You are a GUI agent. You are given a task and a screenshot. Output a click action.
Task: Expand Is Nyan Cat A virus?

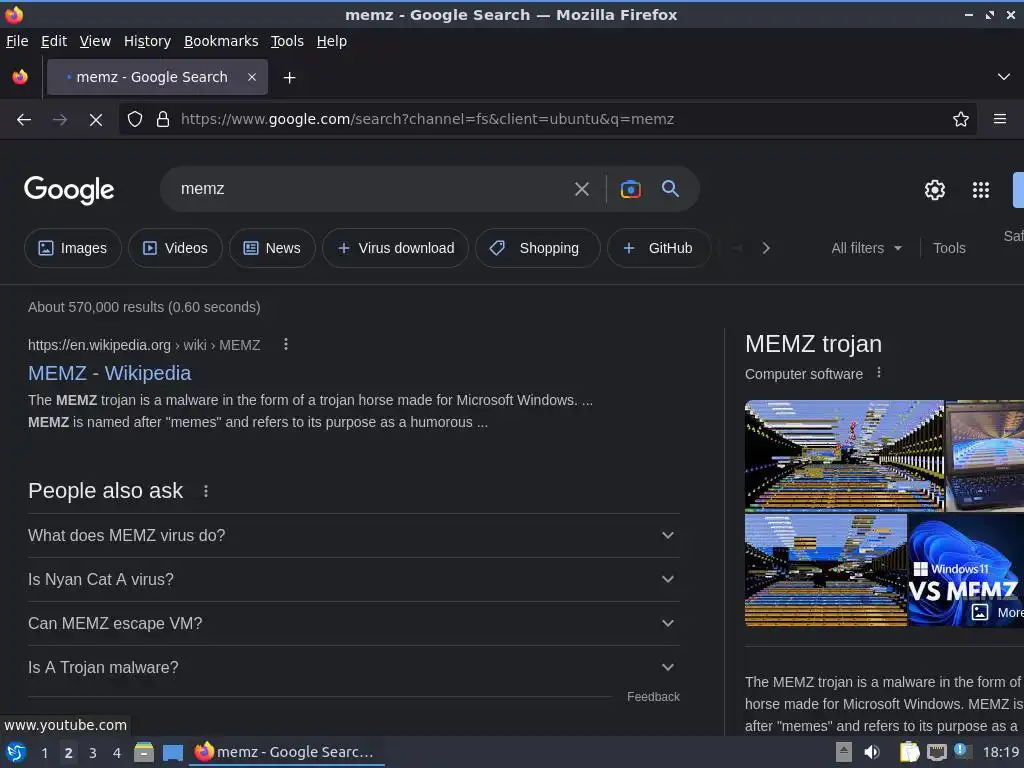353,579
